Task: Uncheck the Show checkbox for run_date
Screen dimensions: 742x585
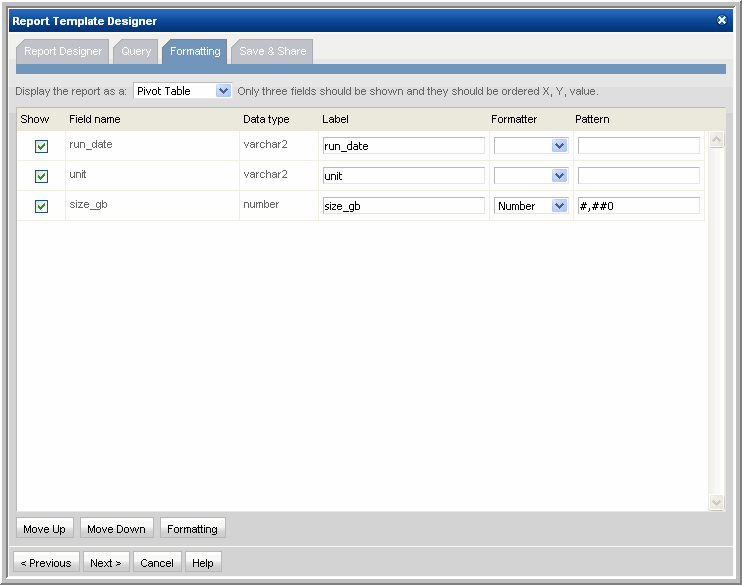Action: click(42, 146)
